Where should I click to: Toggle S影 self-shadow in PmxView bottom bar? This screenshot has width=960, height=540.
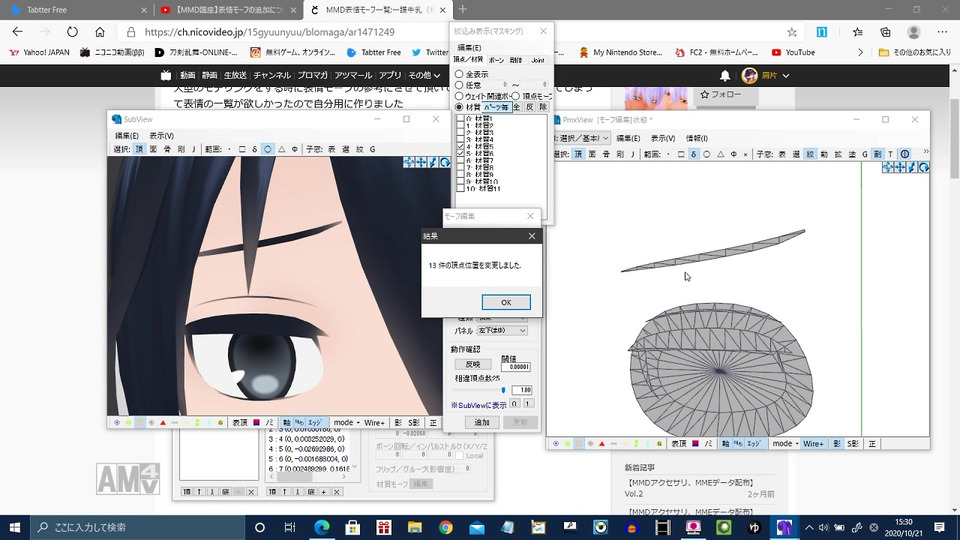(852, 444)
